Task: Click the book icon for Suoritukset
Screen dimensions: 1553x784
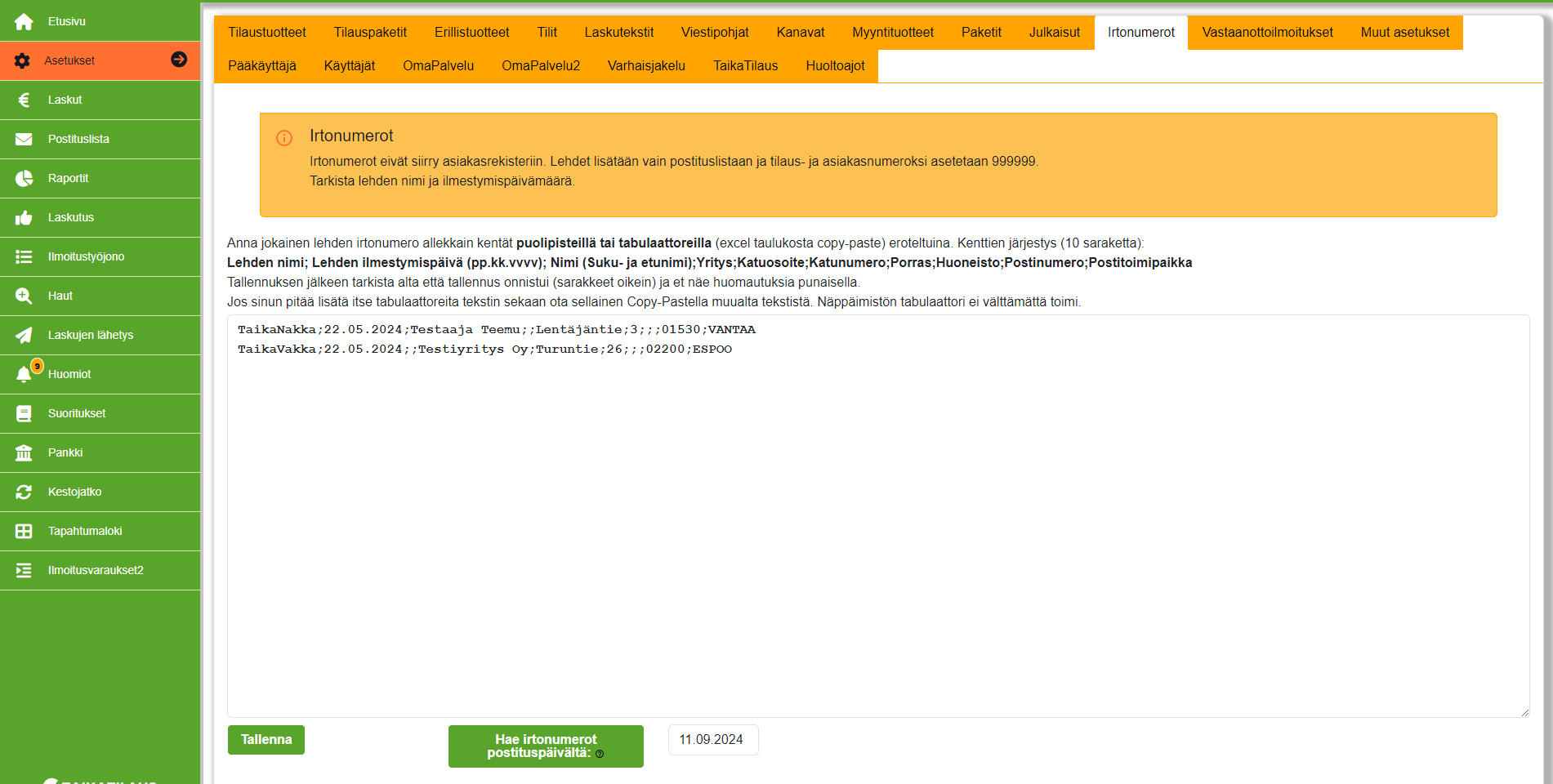Action: click(24, 413)
